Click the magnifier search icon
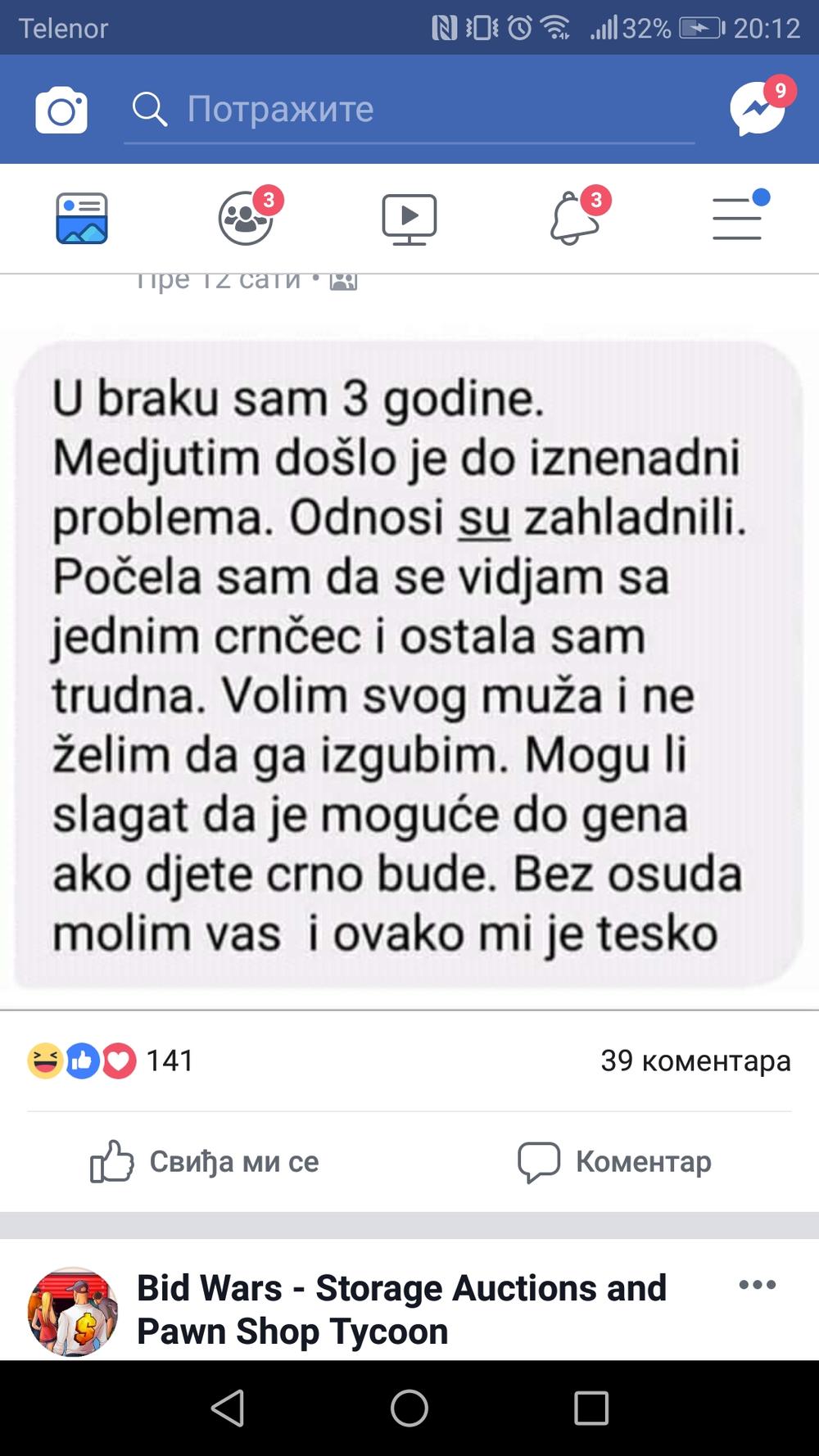 click(150, 109)
